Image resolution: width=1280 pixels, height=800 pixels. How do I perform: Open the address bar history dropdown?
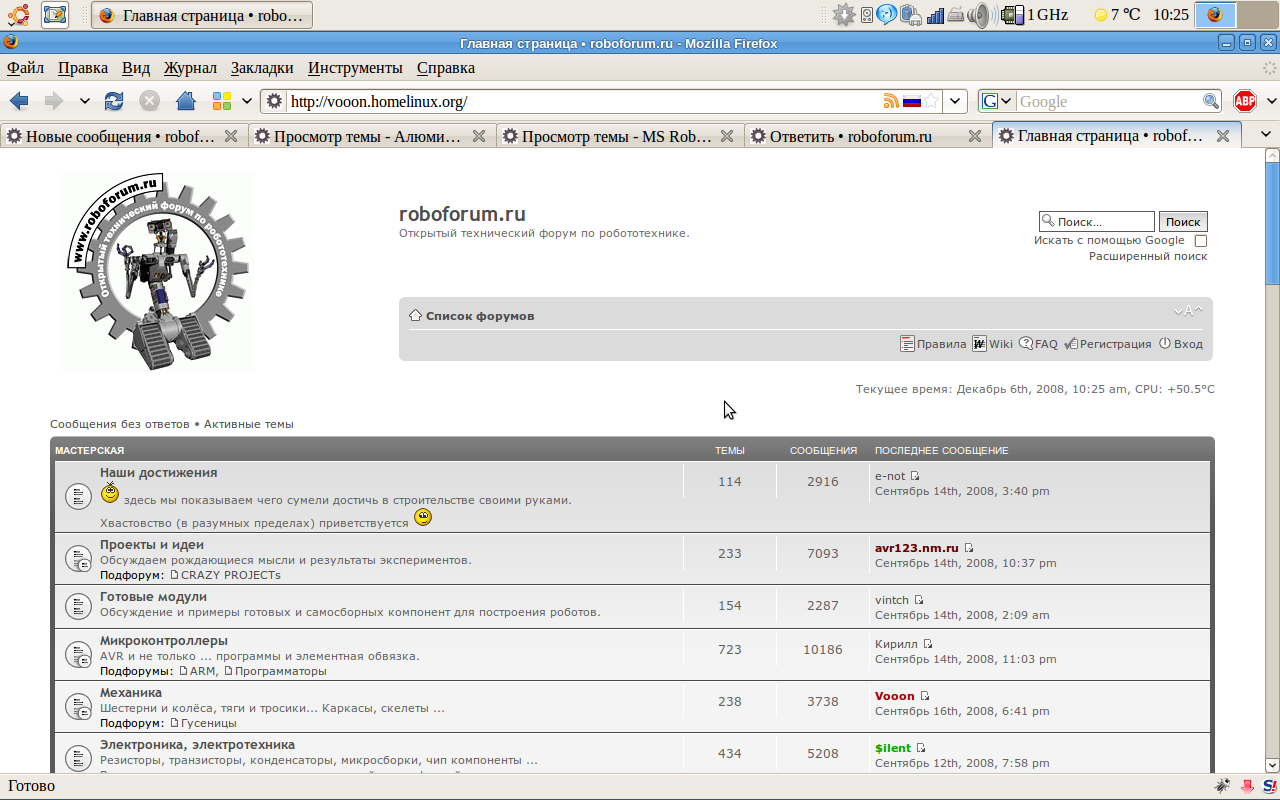point(956,101)
